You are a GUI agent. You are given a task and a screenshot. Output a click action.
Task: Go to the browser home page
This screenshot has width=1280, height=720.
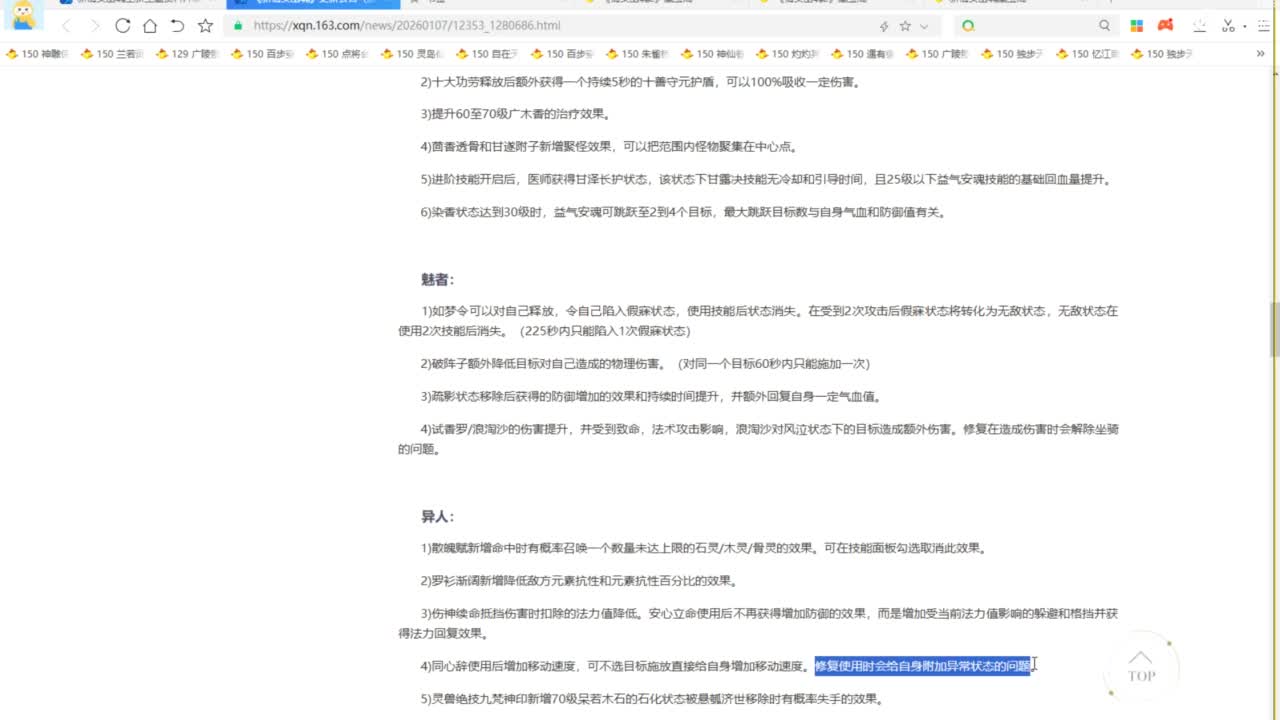[149, 26]
